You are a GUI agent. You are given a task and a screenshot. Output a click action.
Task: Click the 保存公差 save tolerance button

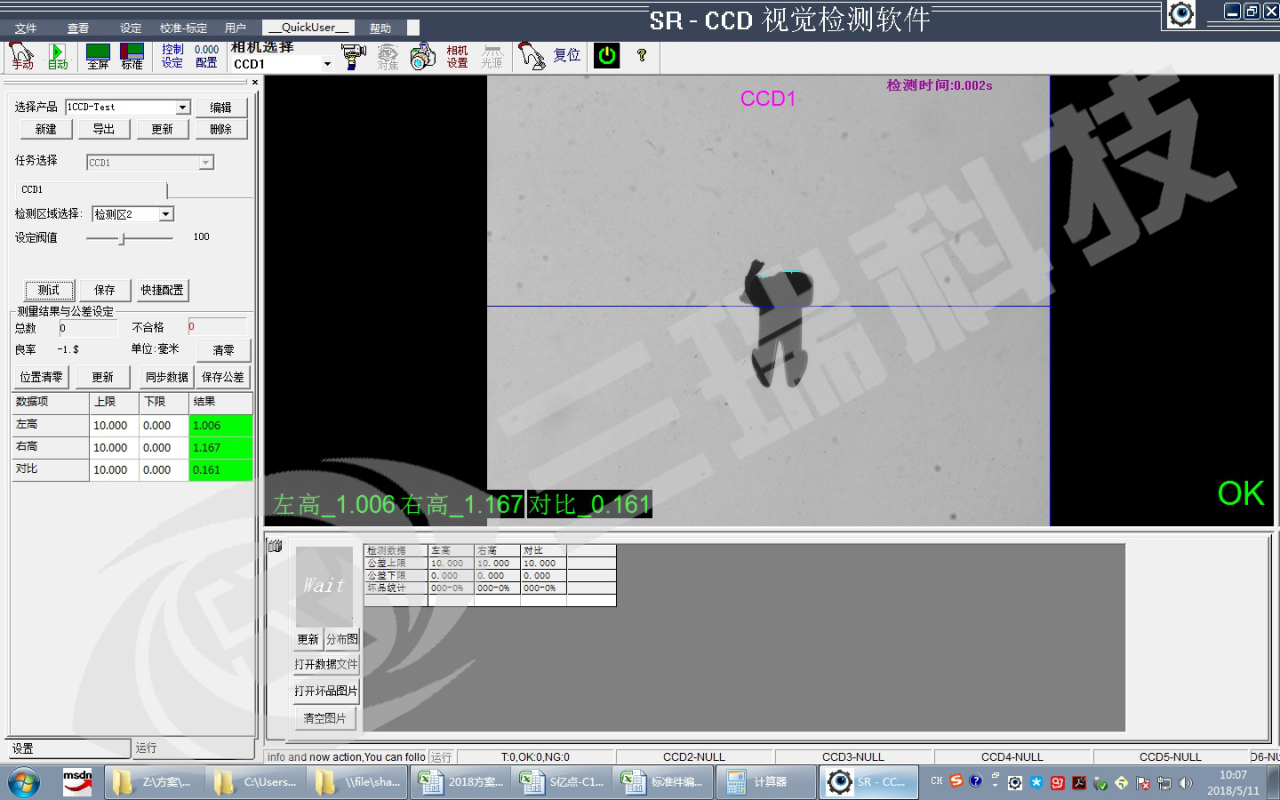pos(223,377)
